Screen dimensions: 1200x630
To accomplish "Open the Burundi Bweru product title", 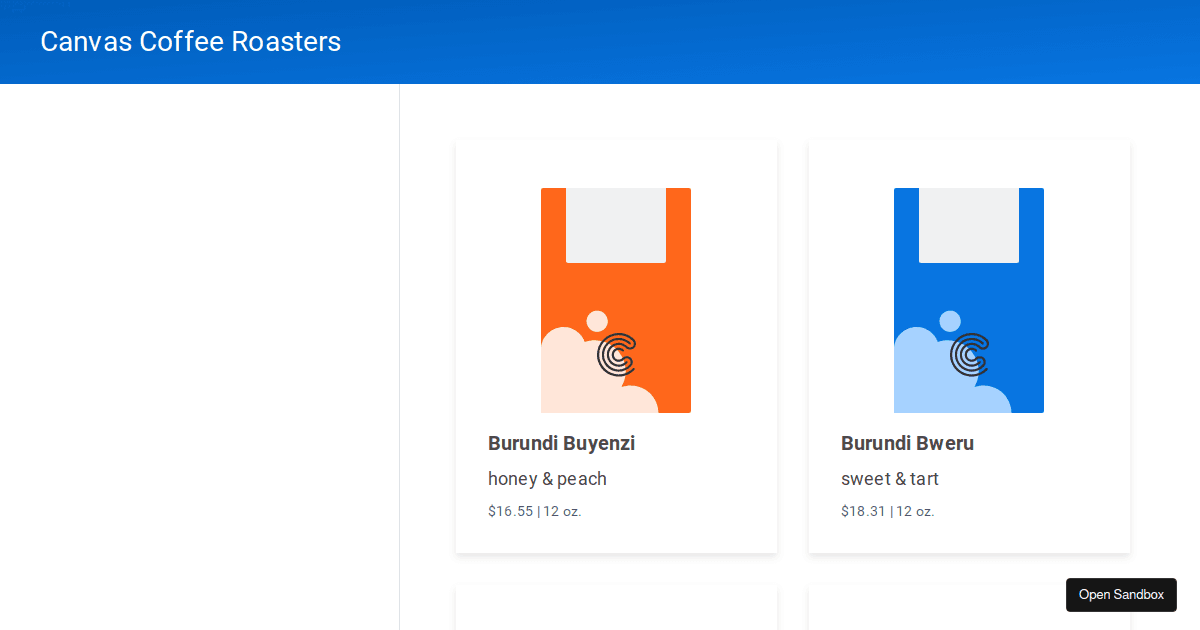I will coord(907,443).
